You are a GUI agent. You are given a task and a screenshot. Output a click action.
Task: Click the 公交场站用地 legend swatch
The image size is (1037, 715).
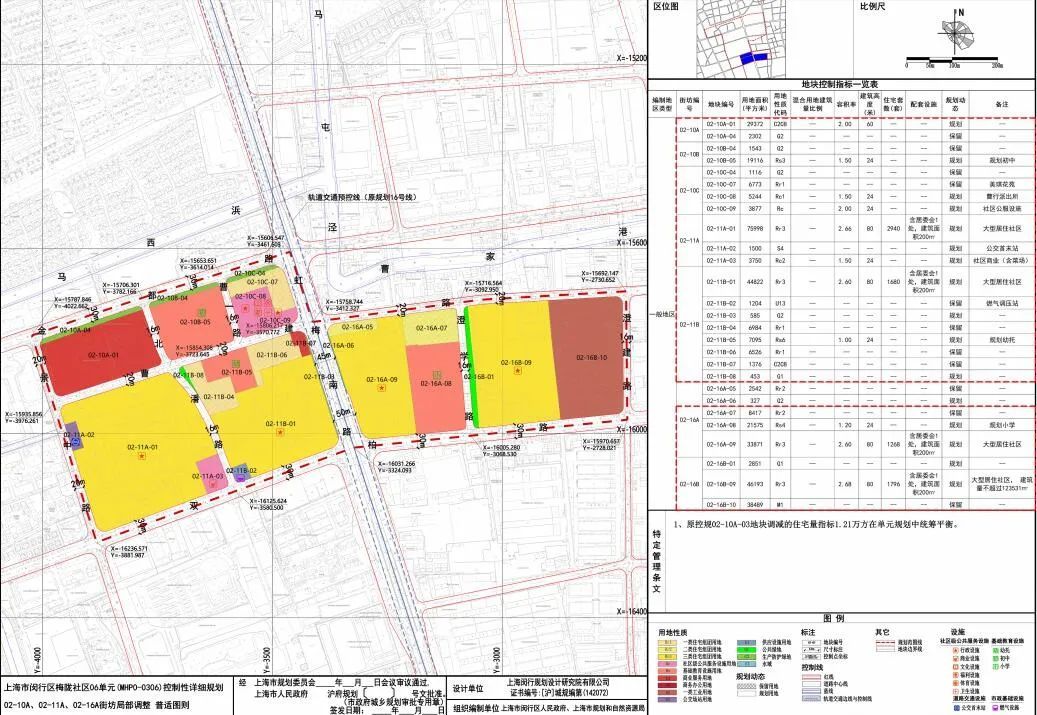click(667, 700)
